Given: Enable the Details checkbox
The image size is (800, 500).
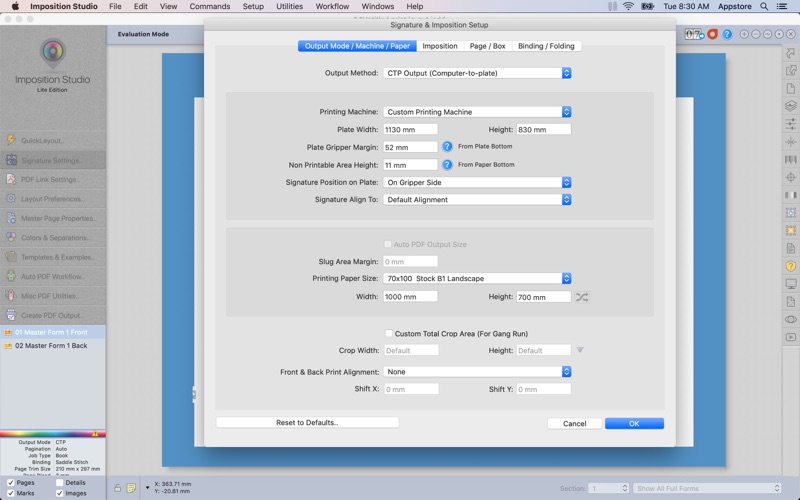Looking at the screenshot, I should click(x=59, y=483).
